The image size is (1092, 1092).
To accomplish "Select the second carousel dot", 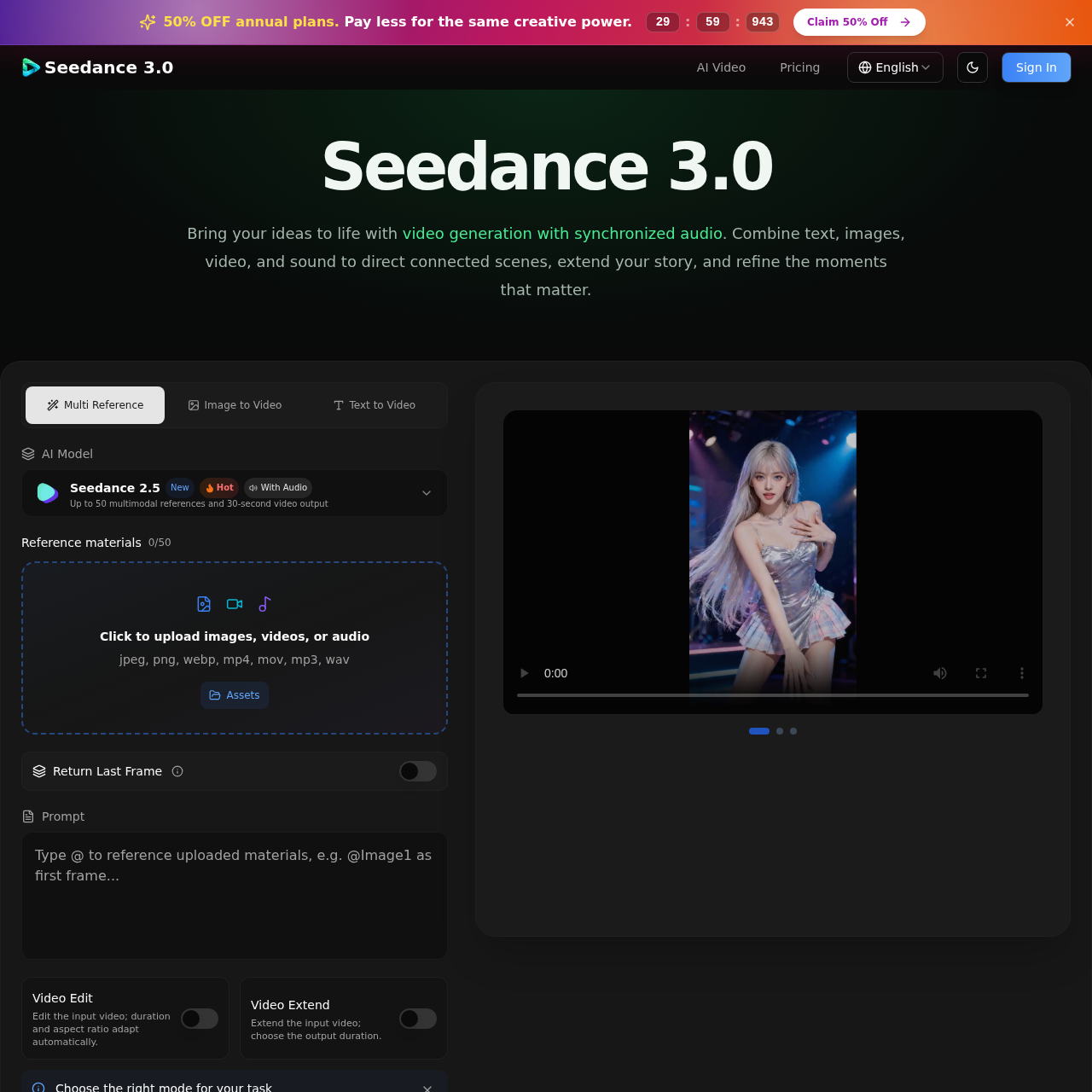I will click(x=780, y=731).
